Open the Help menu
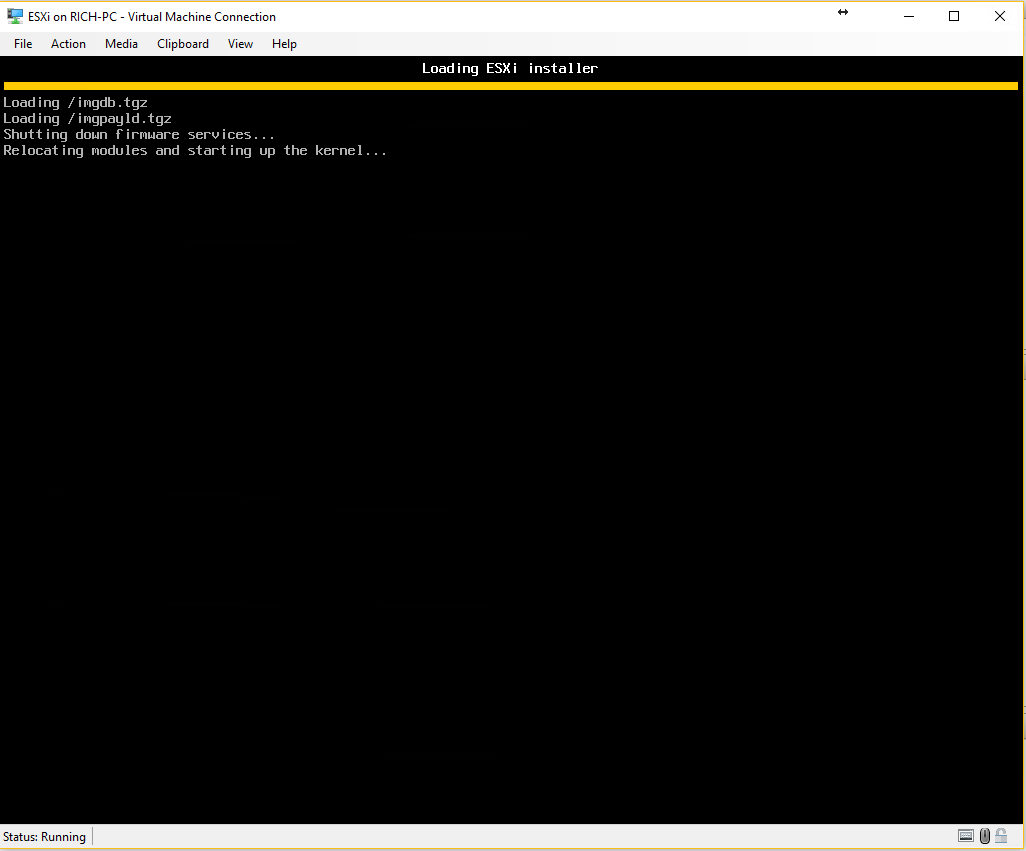Viewport: 1026px width, 851px height. (284, 44)
